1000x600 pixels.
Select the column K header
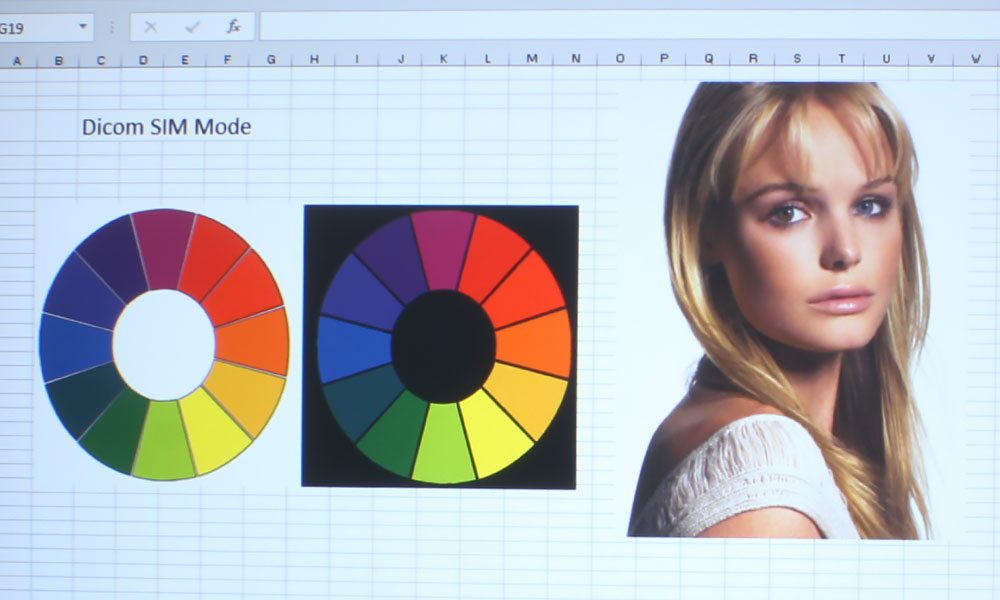(443, 60)
